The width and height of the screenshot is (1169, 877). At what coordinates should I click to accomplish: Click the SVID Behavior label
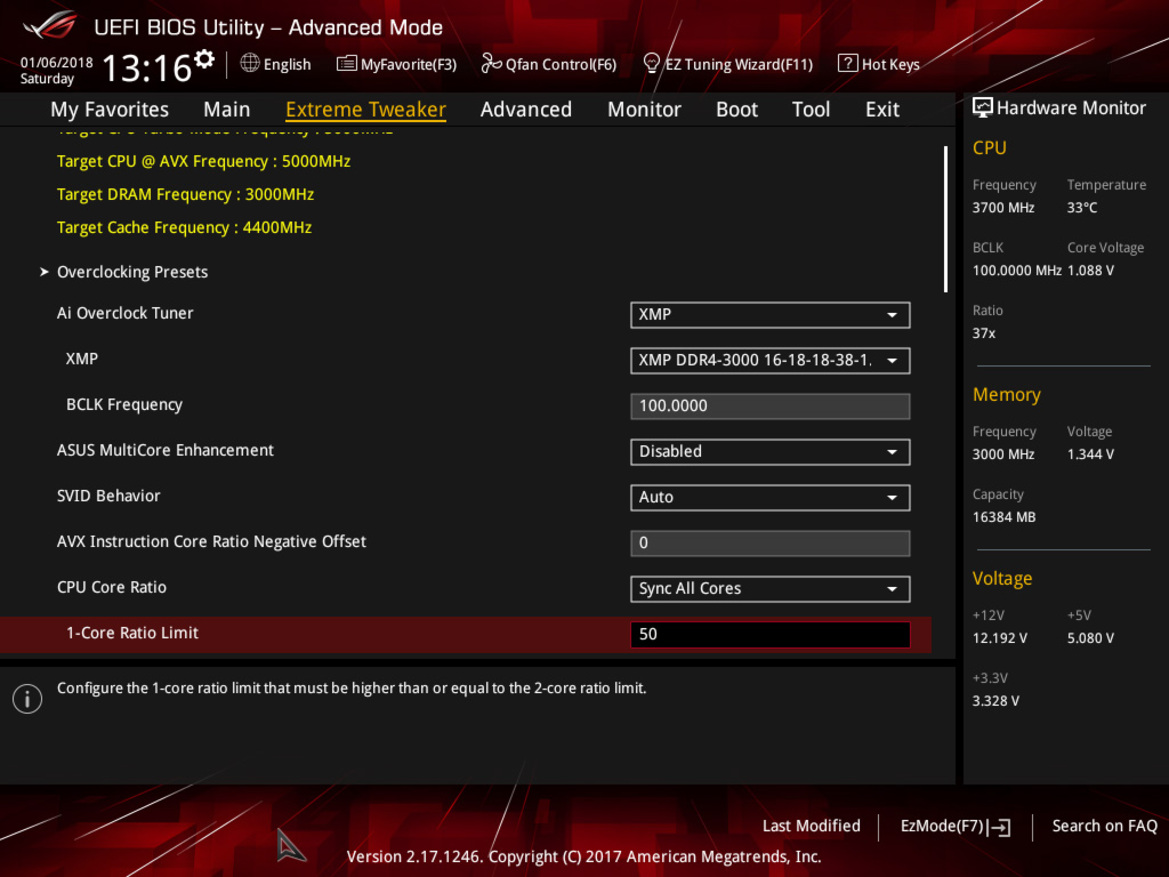(108, 496)
